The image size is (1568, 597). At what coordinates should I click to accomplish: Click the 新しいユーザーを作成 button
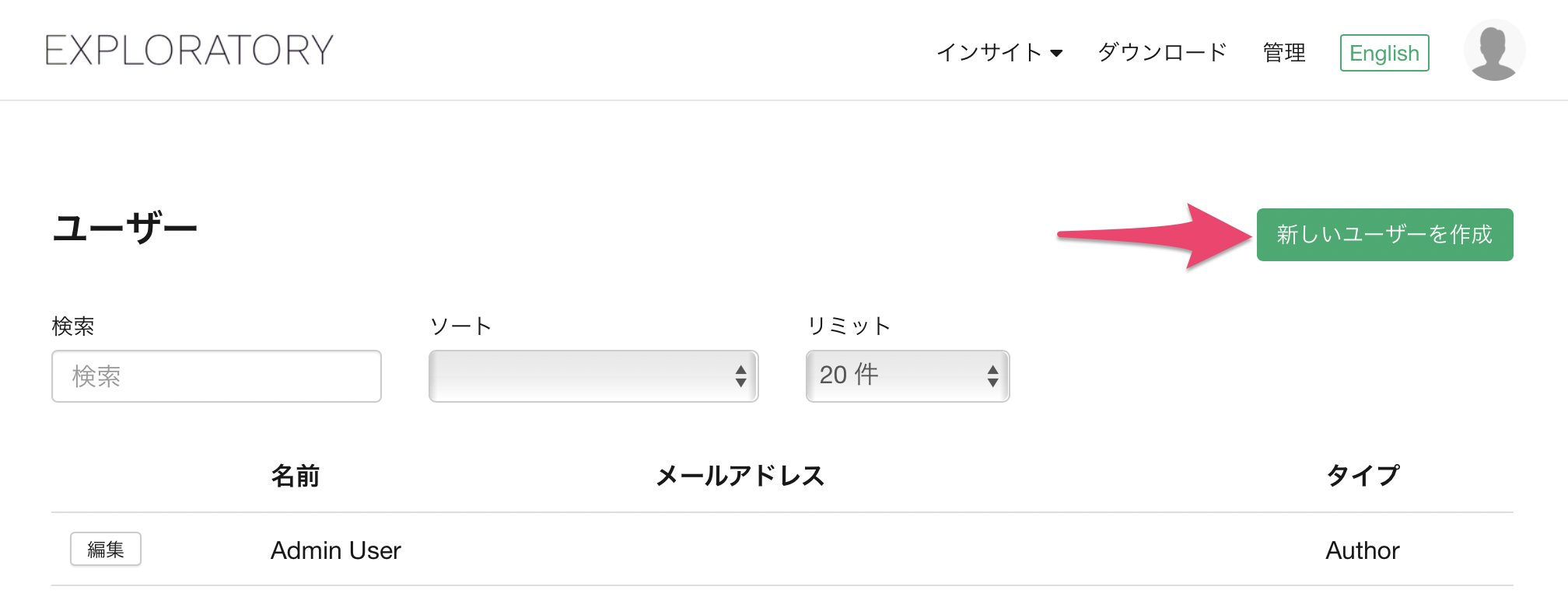coord(1384,235)
